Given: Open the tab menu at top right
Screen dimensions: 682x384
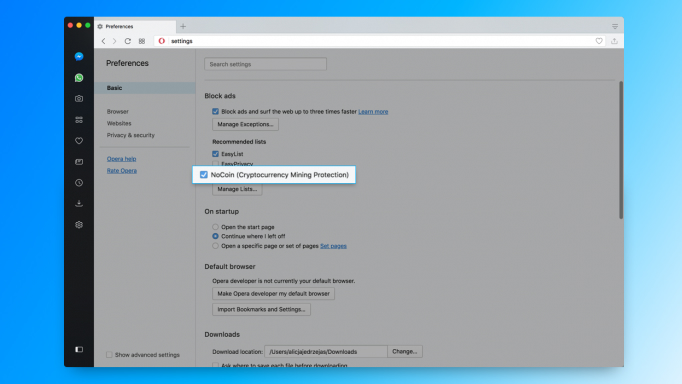Looking at the screenshot, I should coord(615,27).
